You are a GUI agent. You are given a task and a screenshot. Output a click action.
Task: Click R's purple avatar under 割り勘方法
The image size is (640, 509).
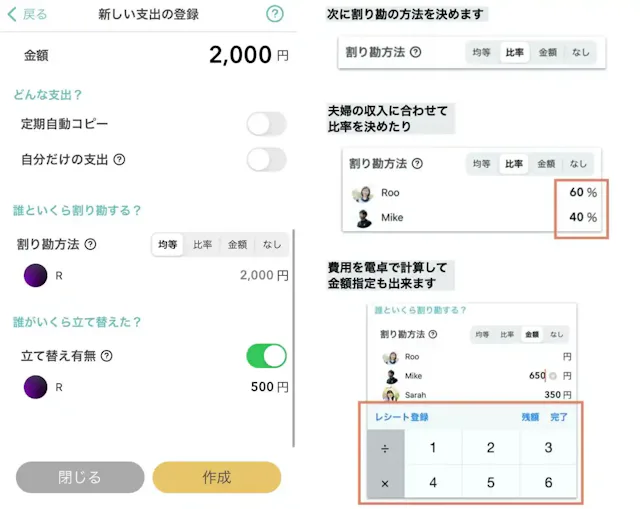coord(35,275)
